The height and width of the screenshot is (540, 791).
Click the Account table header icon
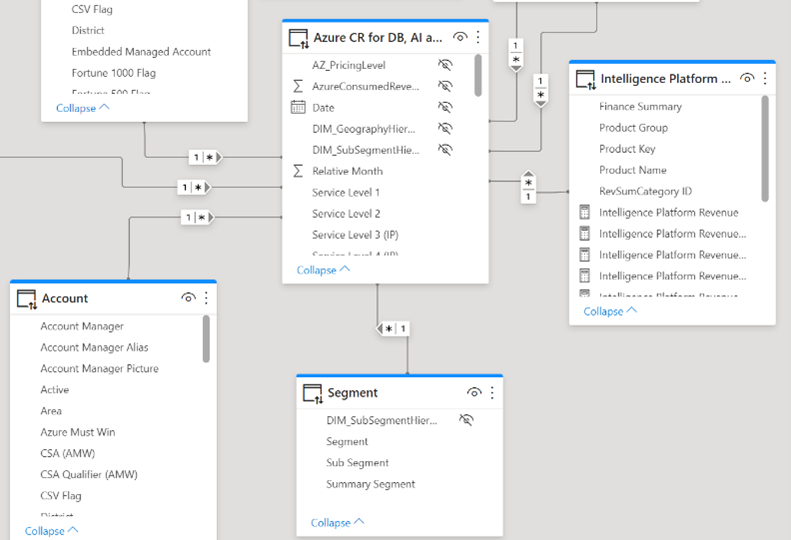[27, 299]
